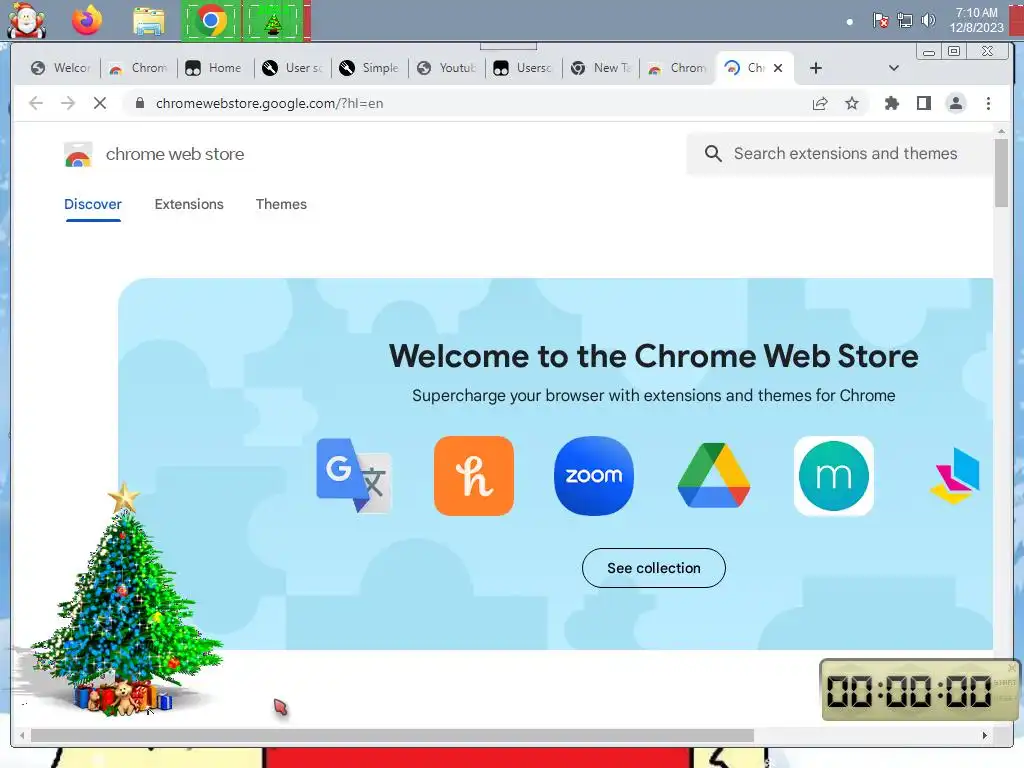Screen dimensions: 1024x768
Task: Switch to the New Tab browser tab
Action: point(600,68)
